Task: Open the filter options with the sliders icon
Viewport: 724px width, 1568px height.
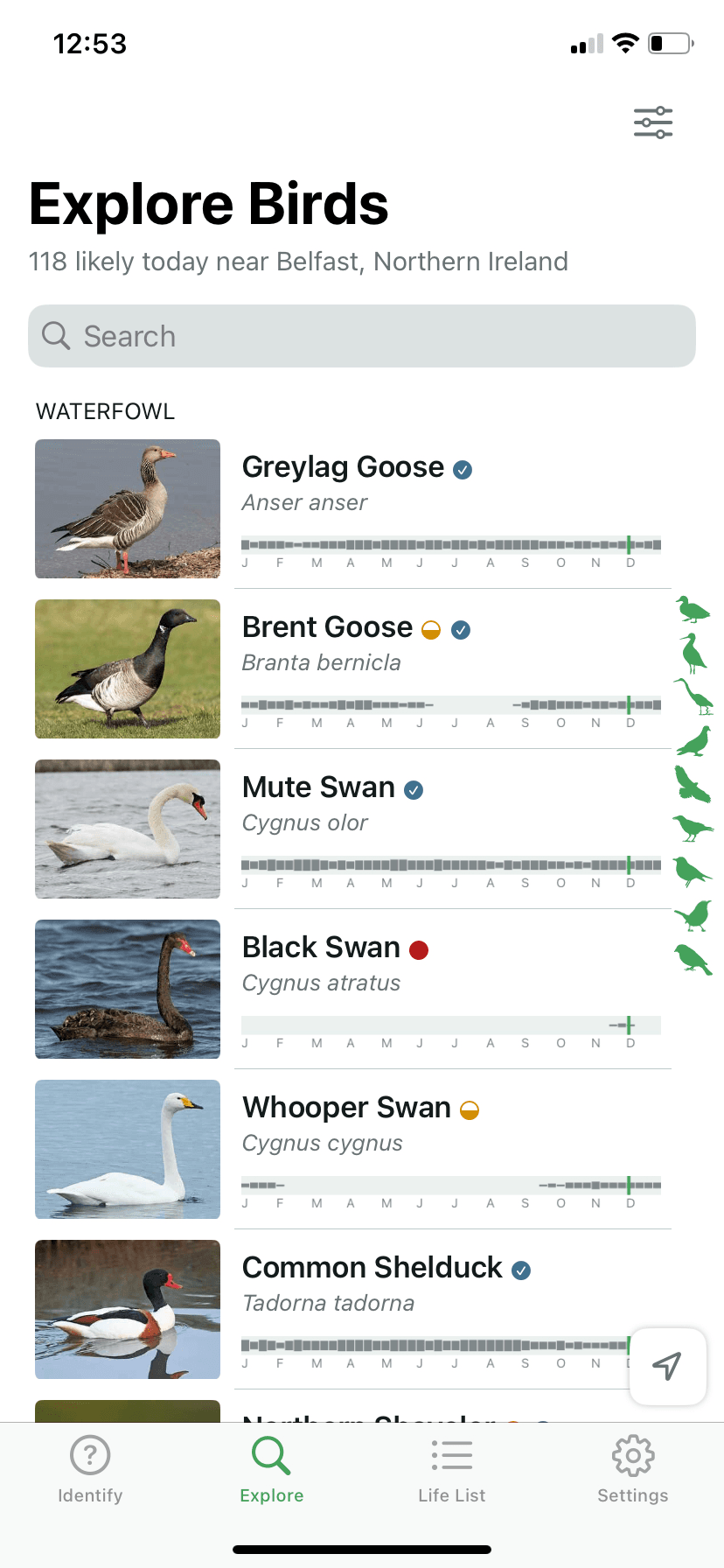Action: [652, 122]
